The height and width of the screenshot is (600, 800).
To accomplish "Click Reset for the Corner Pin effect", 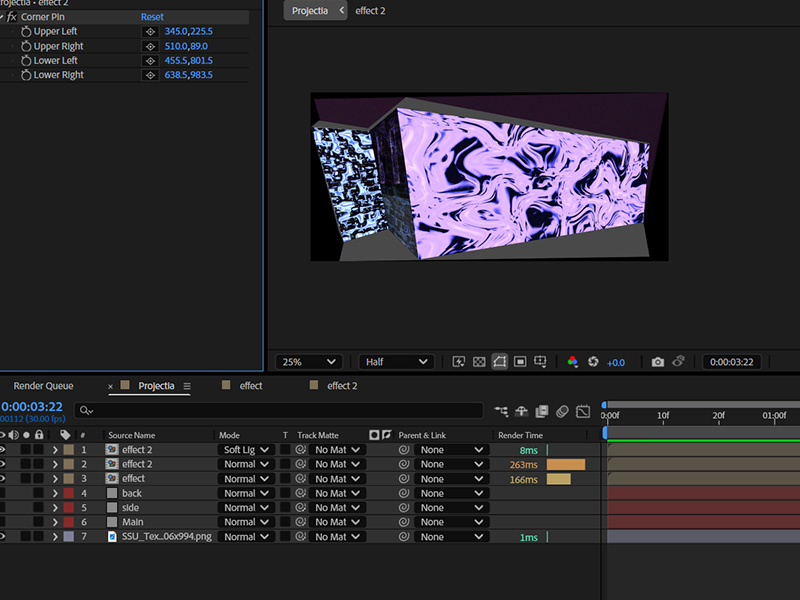I will click(152, 17).
